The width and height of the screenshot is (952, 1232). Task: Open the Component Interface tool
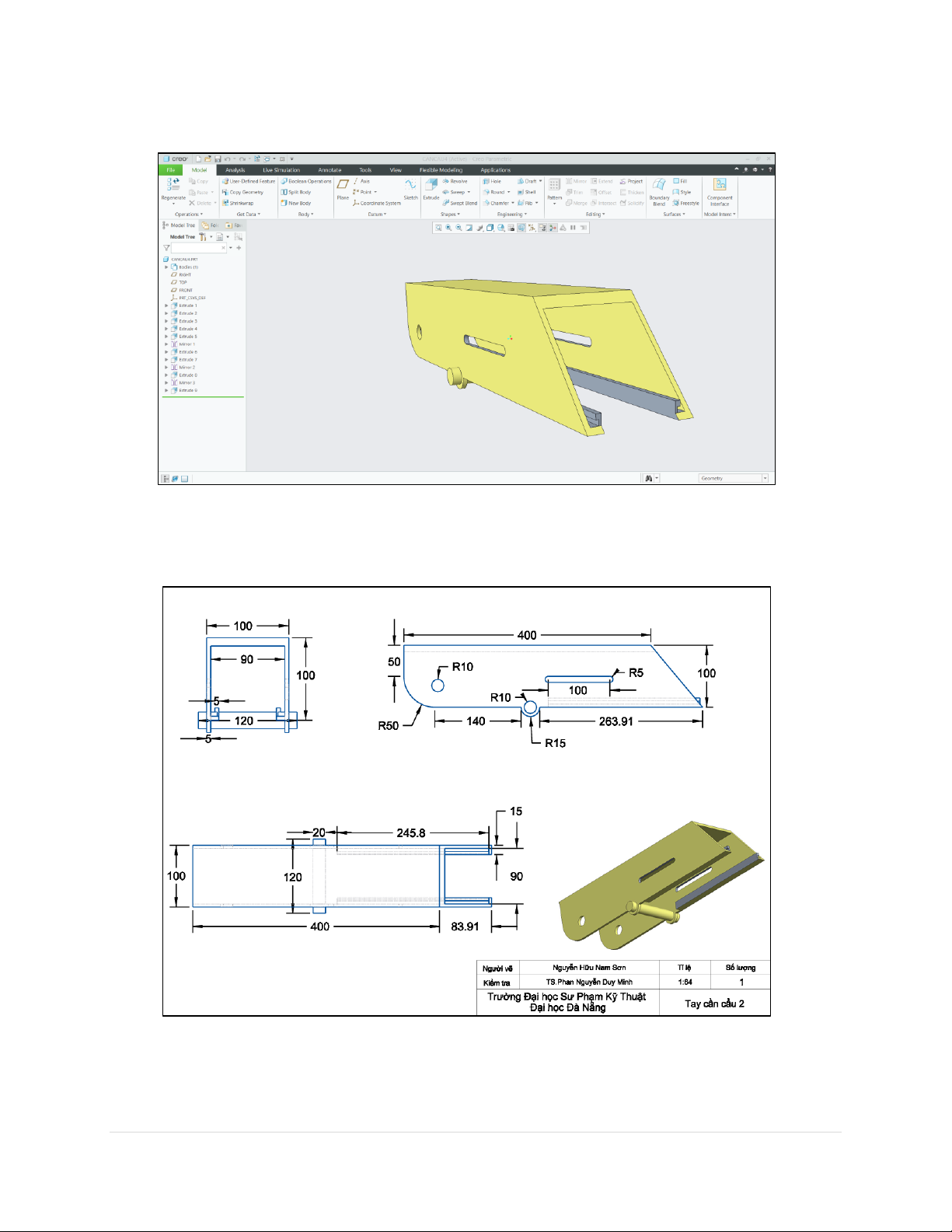[720, 187]
